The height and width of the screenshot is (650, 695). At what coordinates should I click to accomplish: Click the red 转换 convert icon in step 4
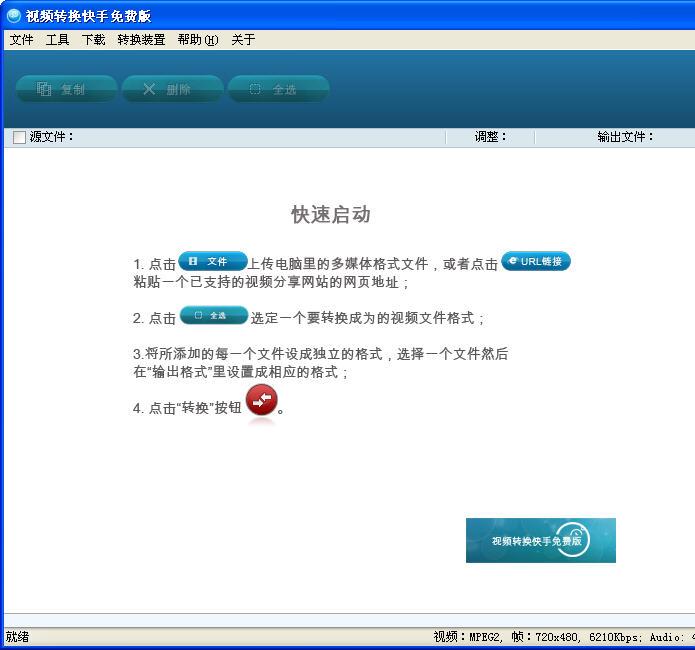click(x=261, y=402)
